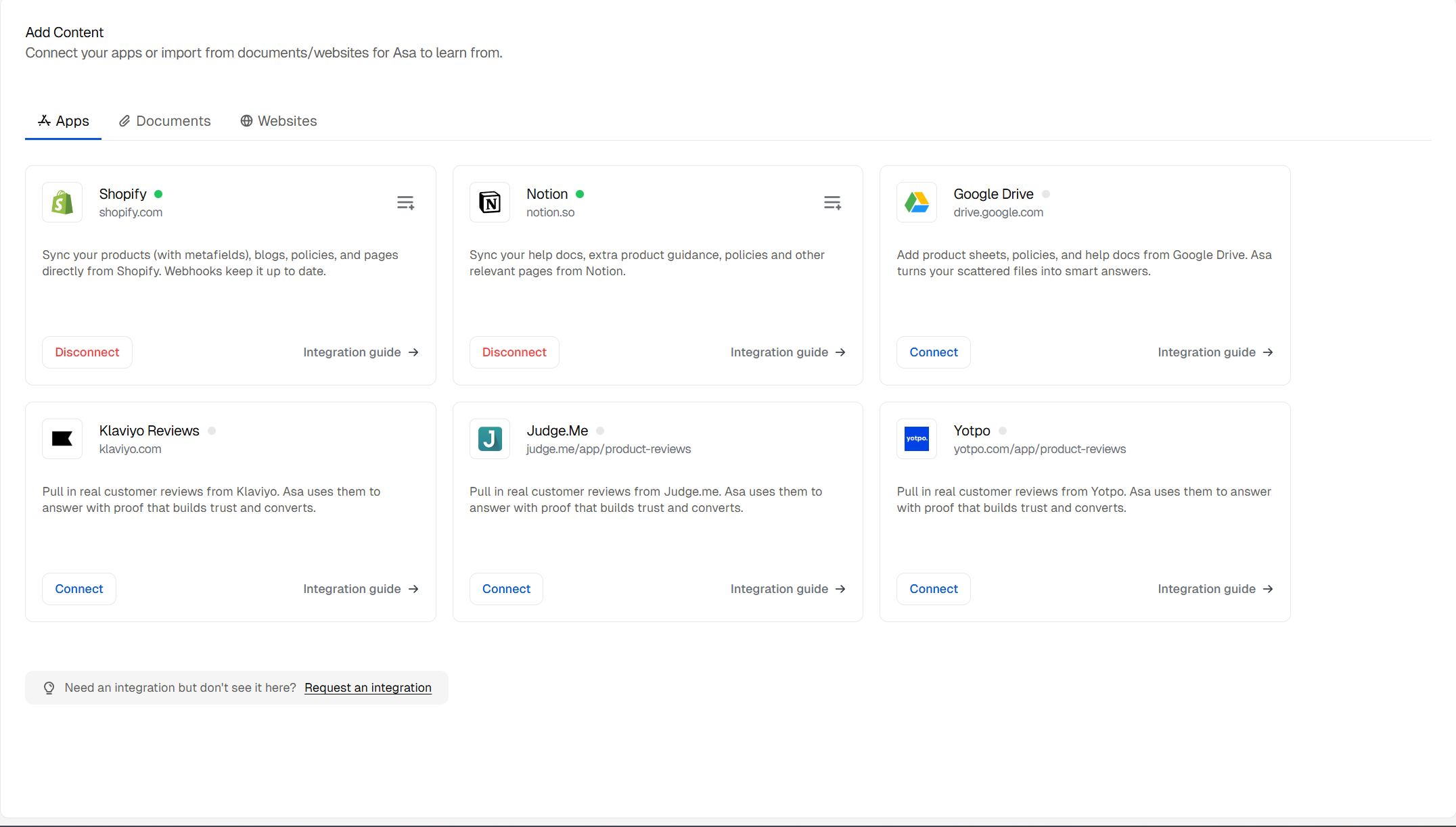Switch to the Websites tab

coord(279,121)
